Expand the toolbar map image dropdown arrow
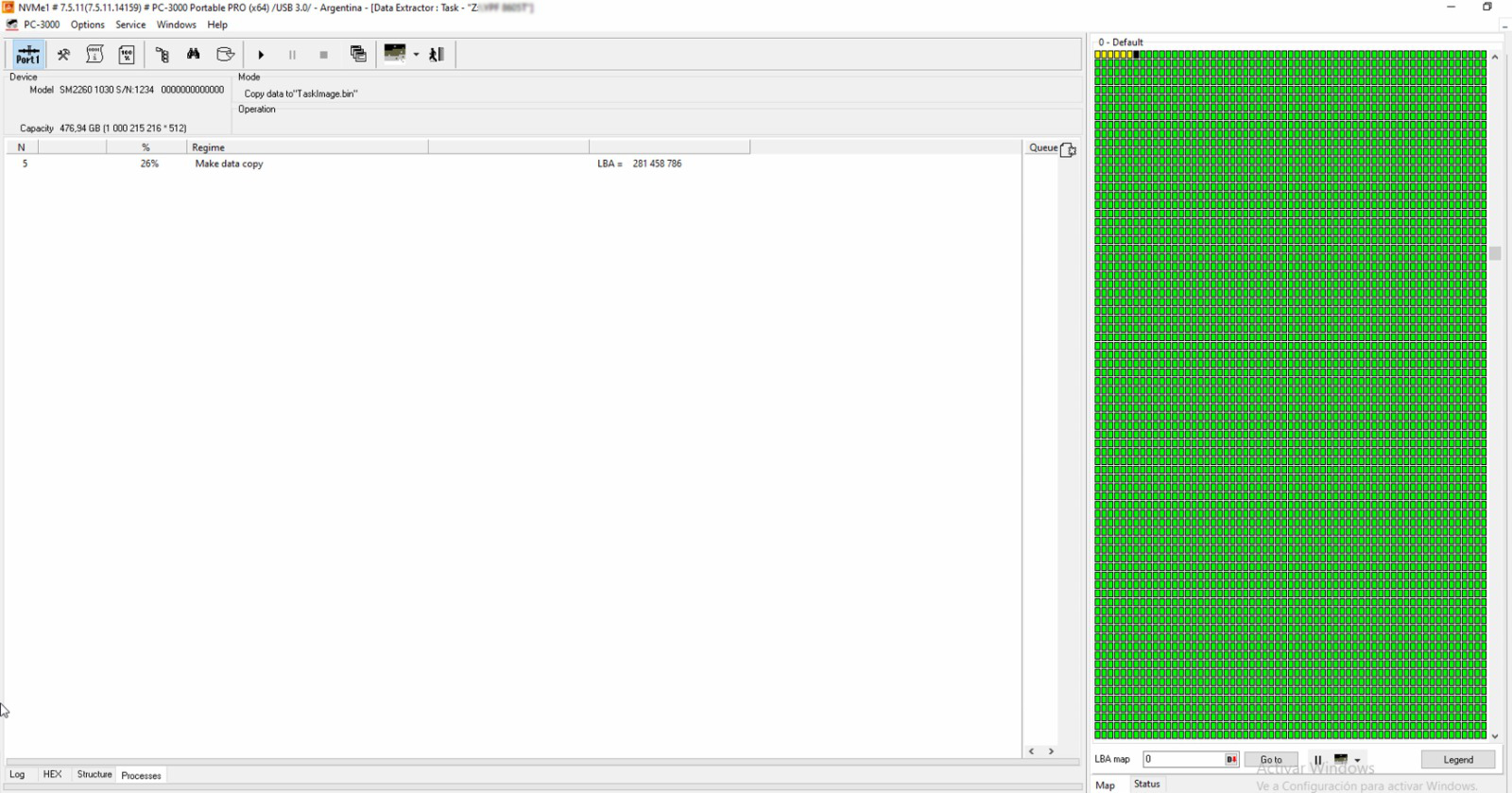 [416, 55]
